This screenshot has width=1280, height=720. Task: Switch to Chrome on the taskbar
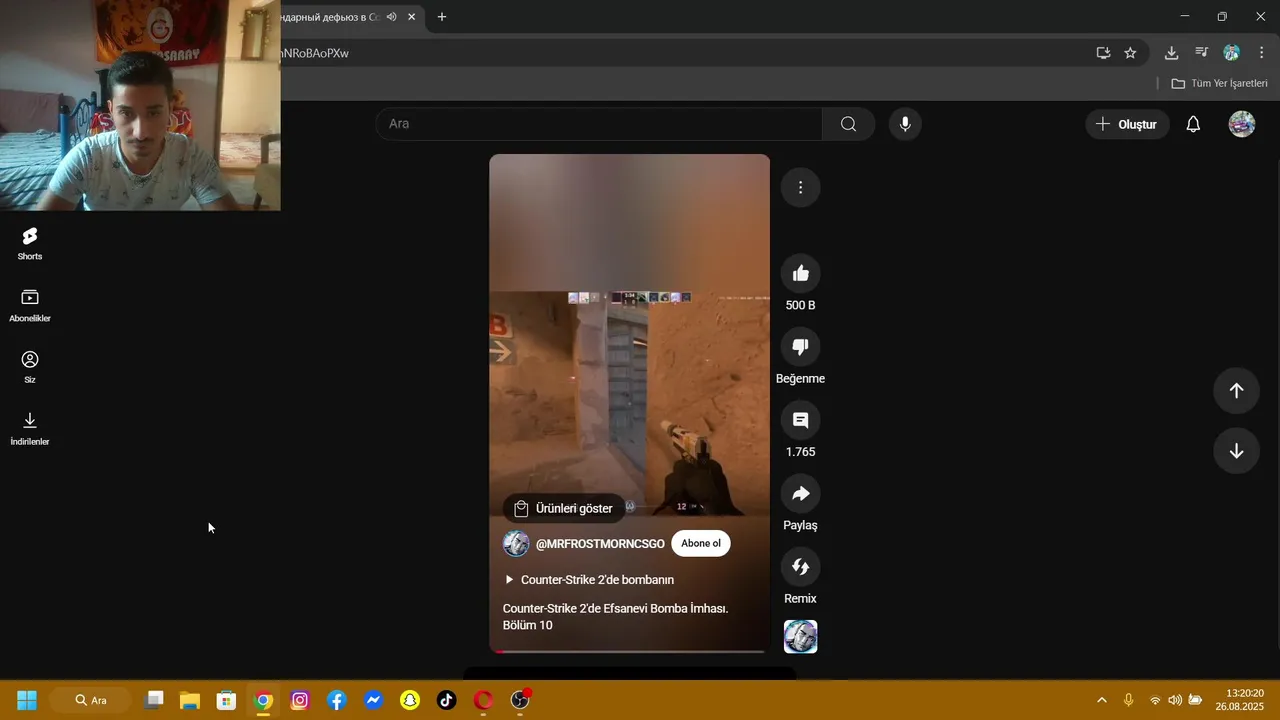264,700
